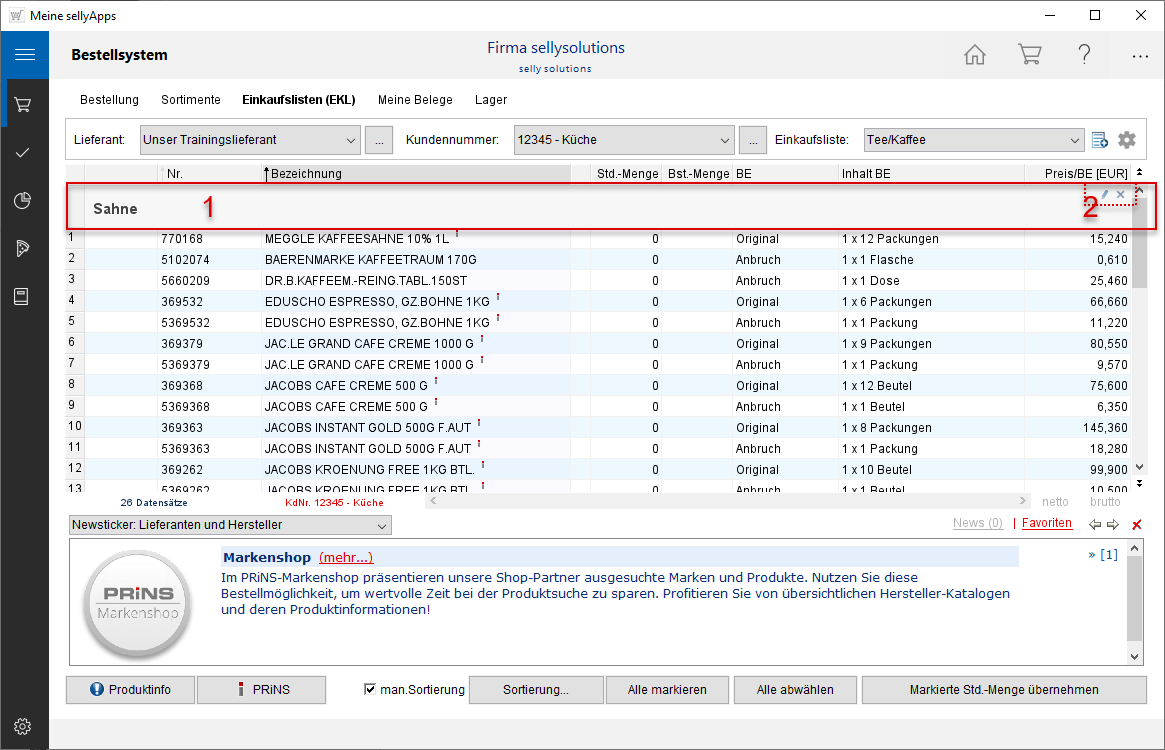1165x750 pixels.
Task: Click the question mark help icon
Action: (1084, 55)
